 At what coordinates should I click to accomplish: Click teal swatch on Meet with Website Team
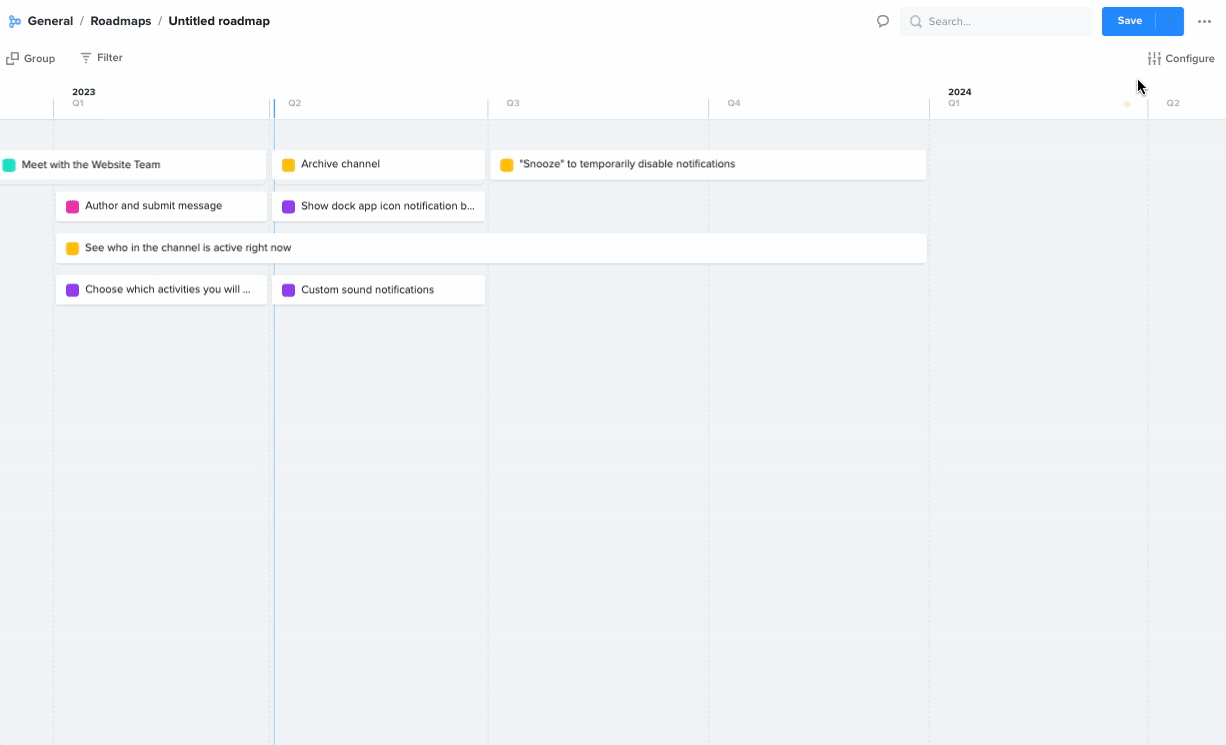pos(9,165)
